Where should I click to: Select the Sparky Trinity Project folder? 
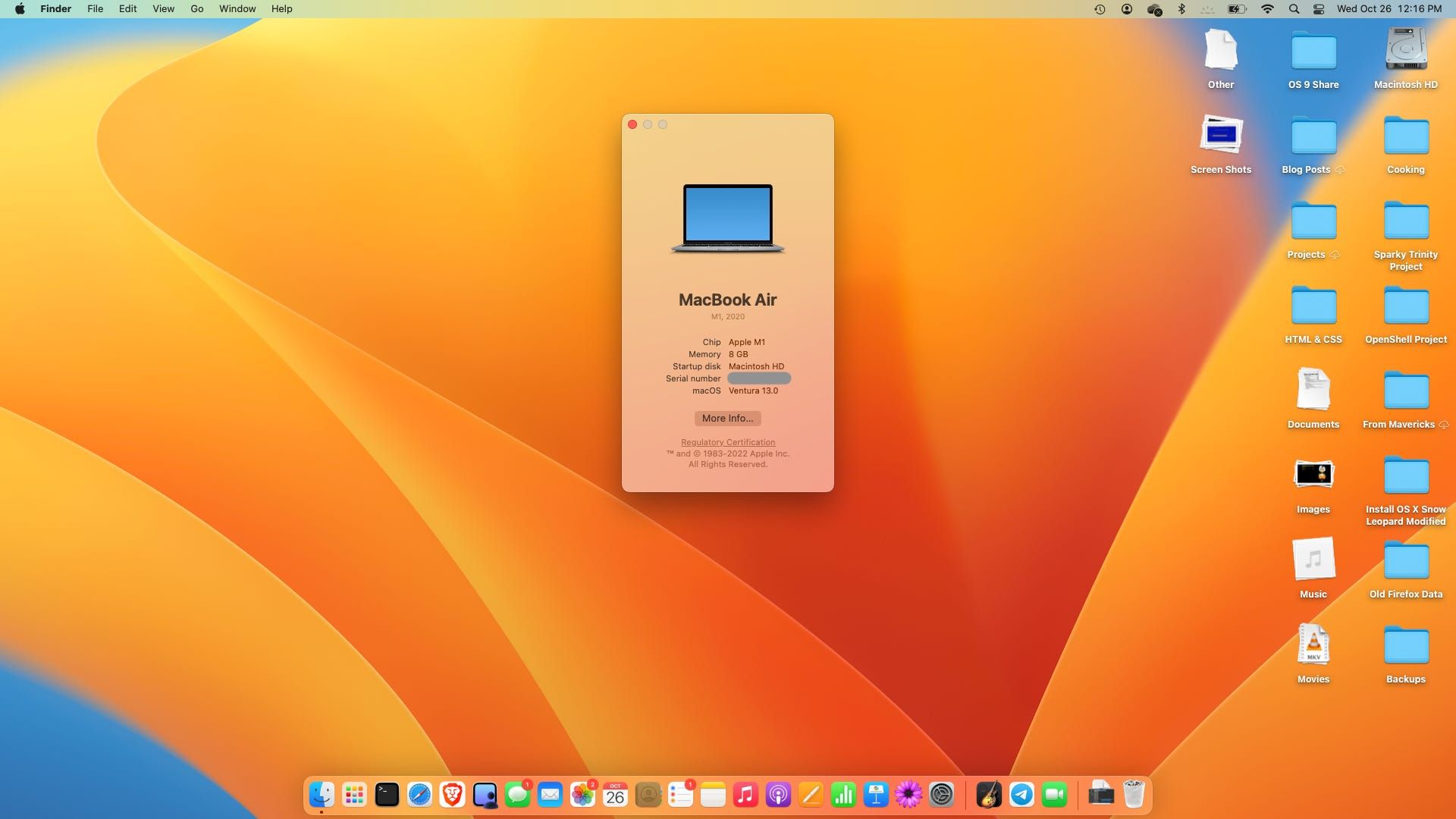pos(1406,221)
